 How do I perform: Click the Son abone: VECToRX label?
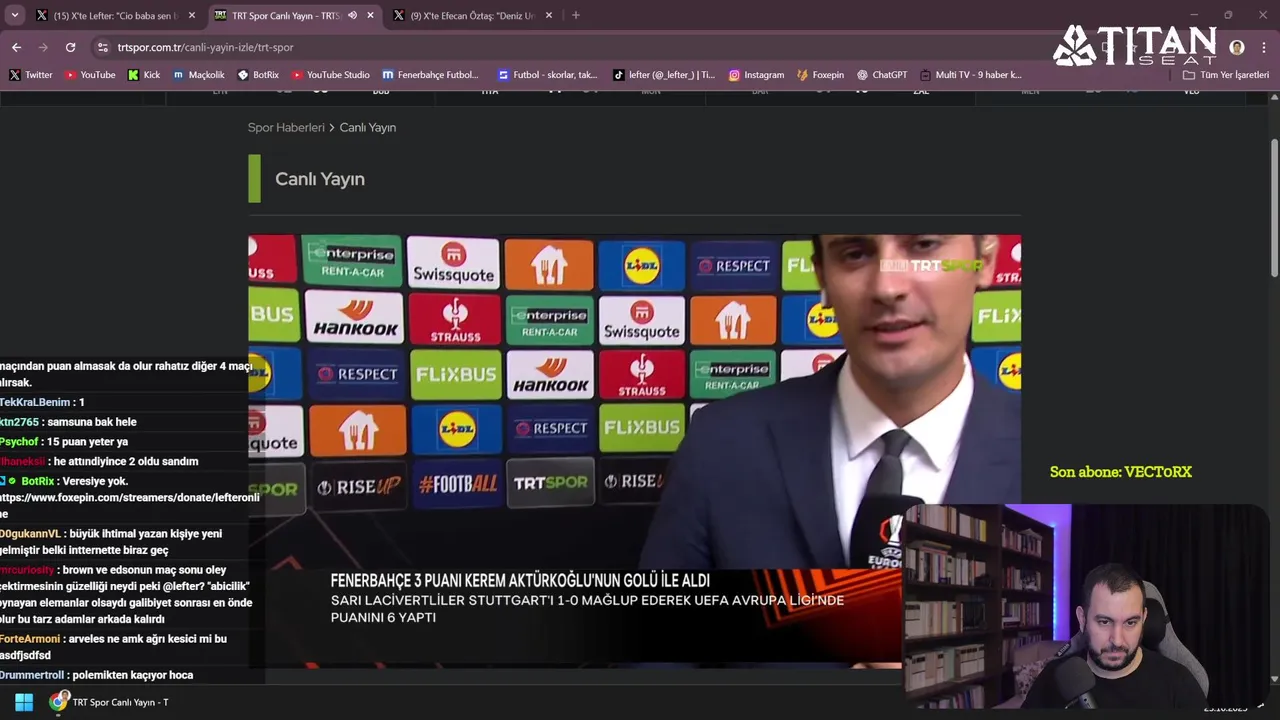tap(1121, 472)
